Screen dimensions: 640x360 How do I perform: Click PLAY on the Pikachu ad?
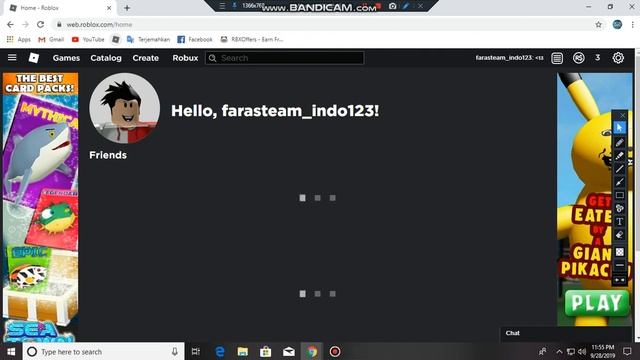pos(596,303)
